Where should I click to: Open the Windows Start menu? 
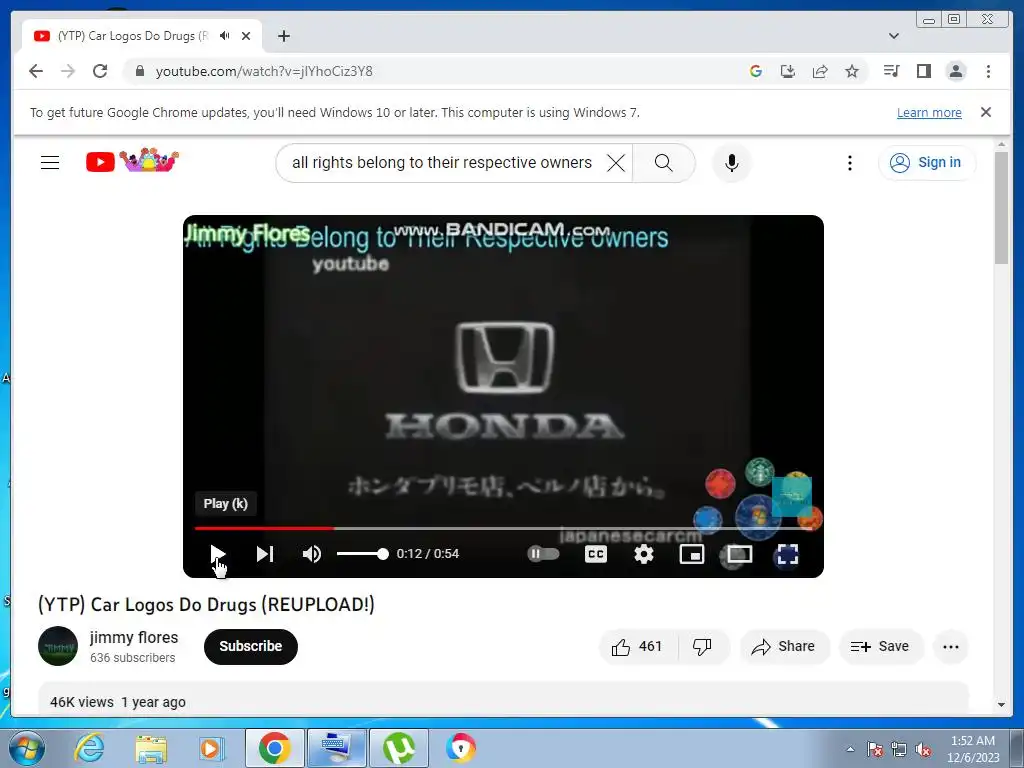[x=26, y=748]
